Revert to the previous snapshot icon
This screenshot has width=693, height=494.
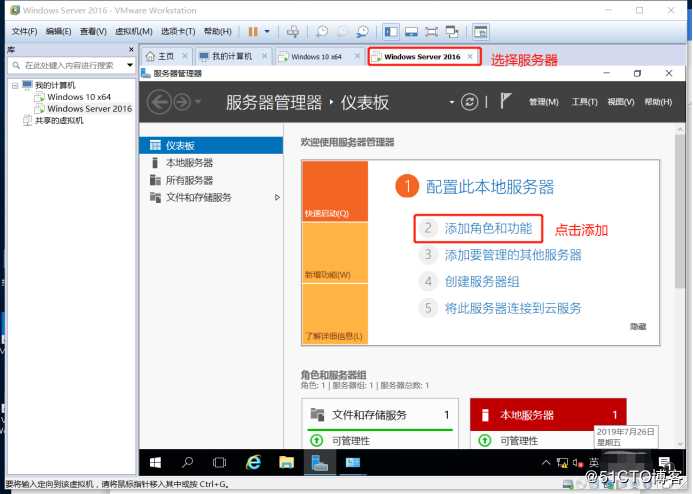point(342,31)
